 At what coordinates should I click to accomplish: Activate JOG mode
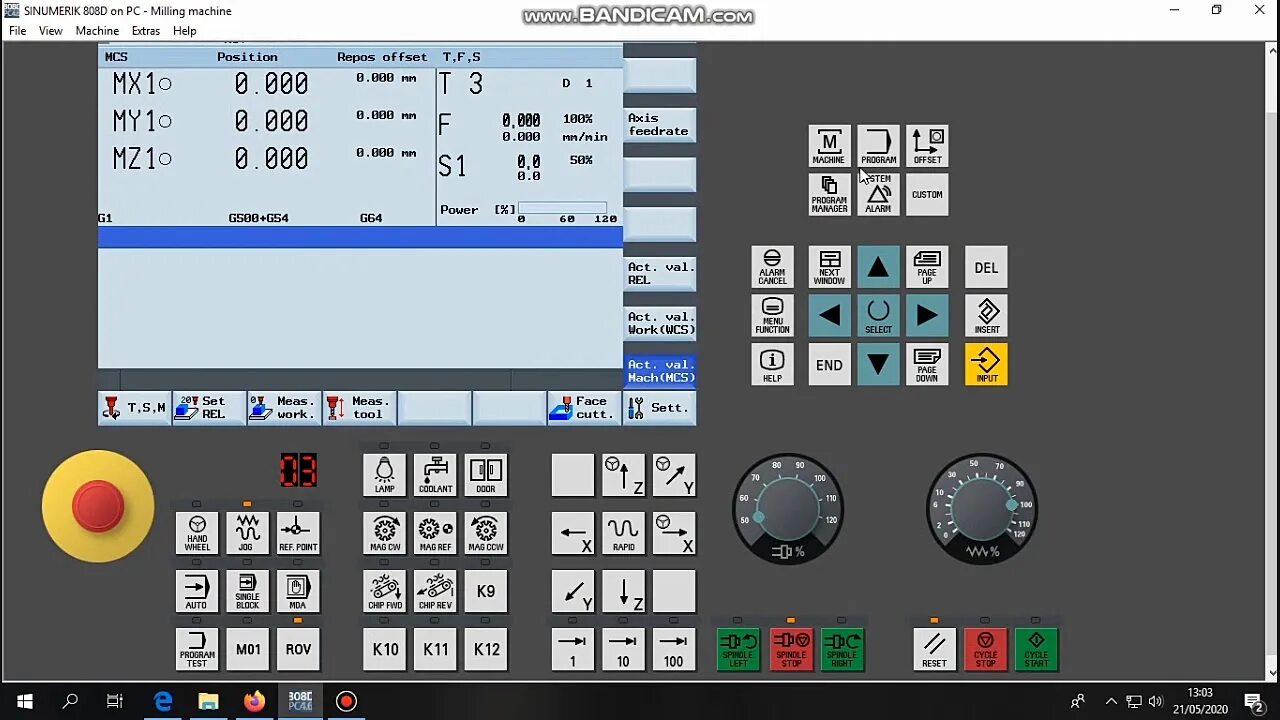[x=247, y=533]
